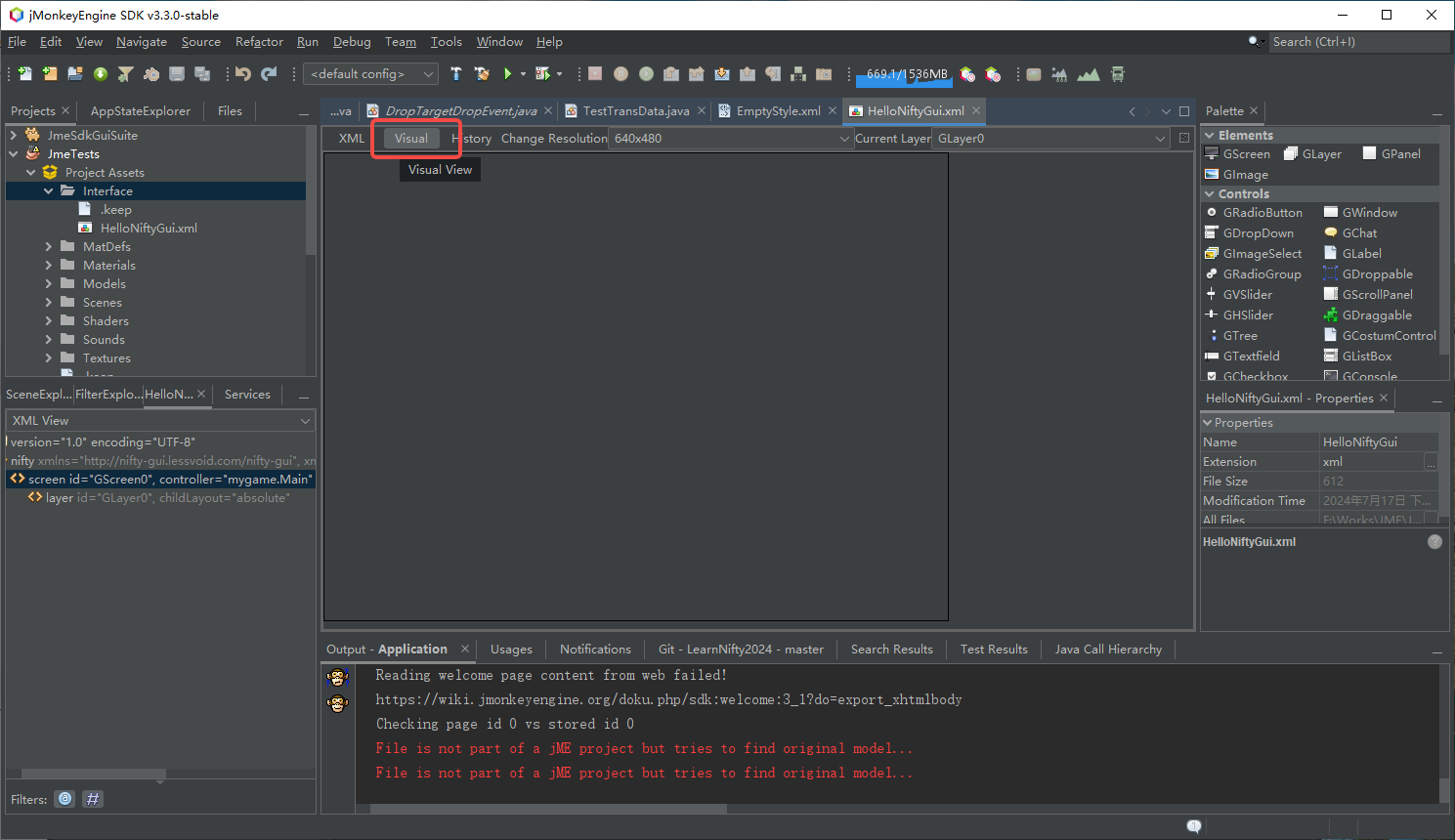Select the GImage palette element
The image size is (1455, 840).
[x=1237, y=175]
